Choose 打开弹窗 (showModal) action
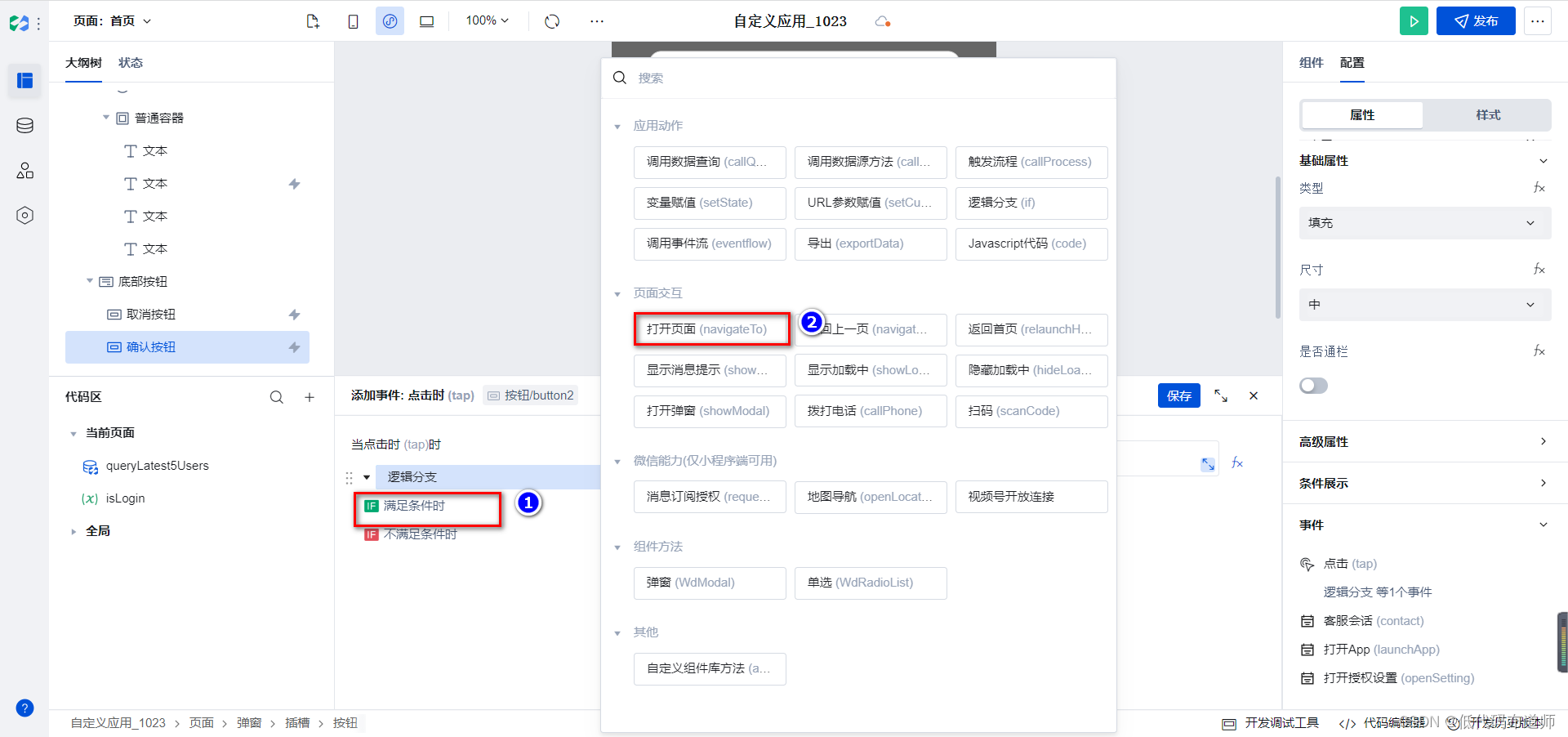This screenshot has height=737, width=1568. (x=710, y=411)
